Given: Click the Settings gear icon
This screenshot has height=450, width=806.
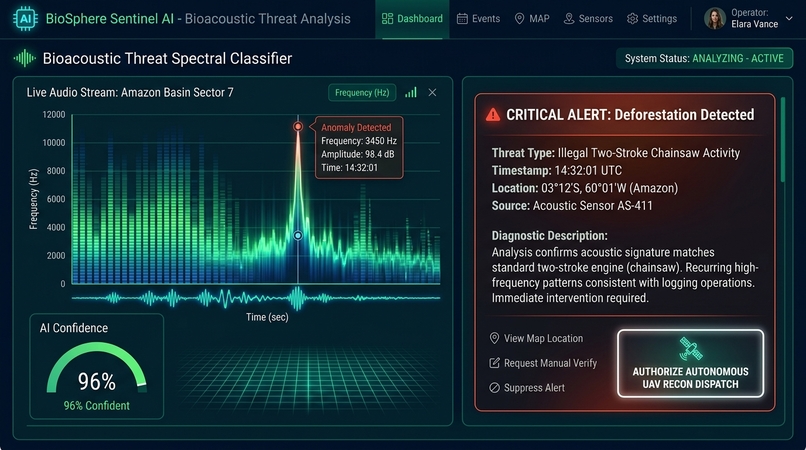Looking at the screenshot, I should (632, 19).
